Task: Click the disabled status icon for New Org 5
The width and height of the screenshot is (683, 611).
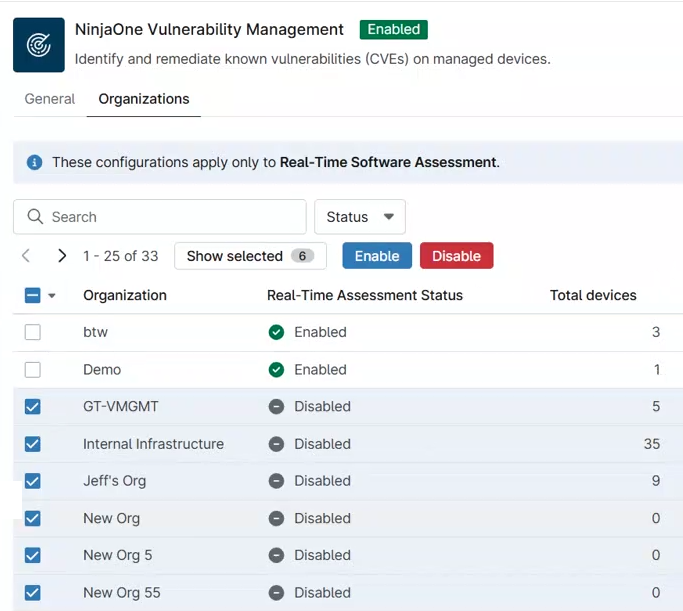Action: (x=276, y=555)
